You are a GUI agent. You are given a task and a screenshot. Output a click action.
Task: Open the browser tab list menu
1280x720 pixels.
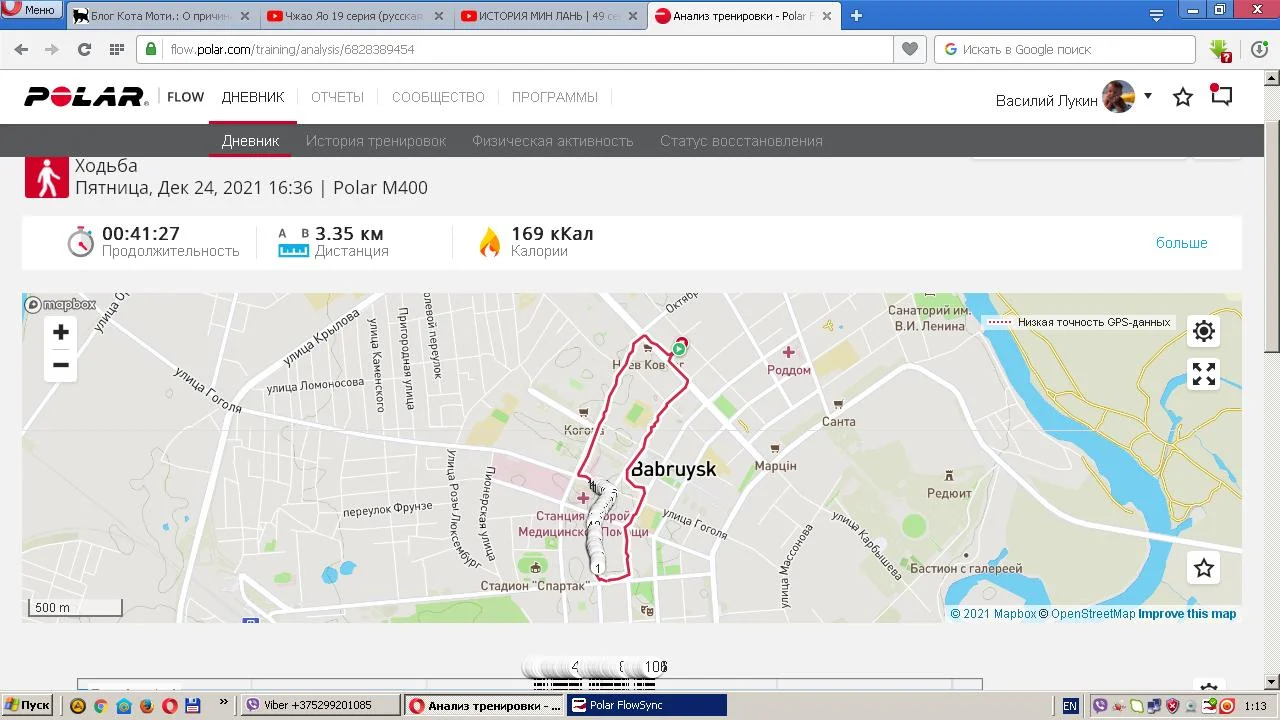pyautogui.click(x=1156, y=16)
